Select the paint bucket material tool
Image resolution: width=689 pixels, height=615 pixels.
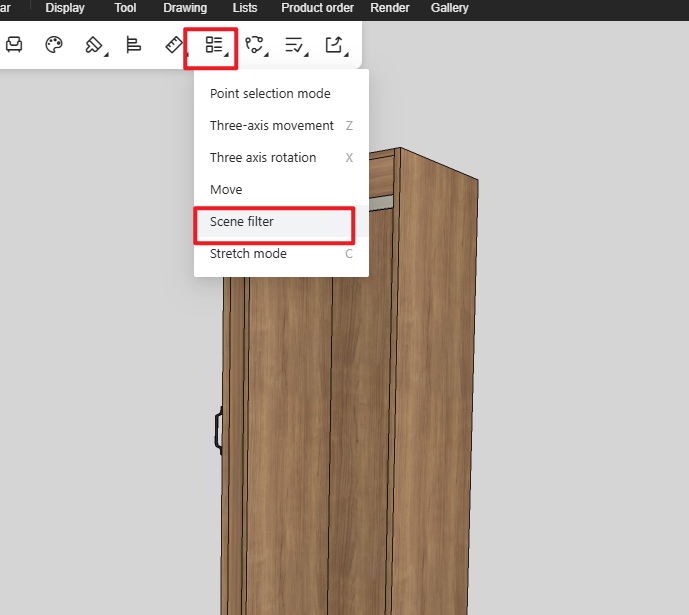(x=94, y=45)
